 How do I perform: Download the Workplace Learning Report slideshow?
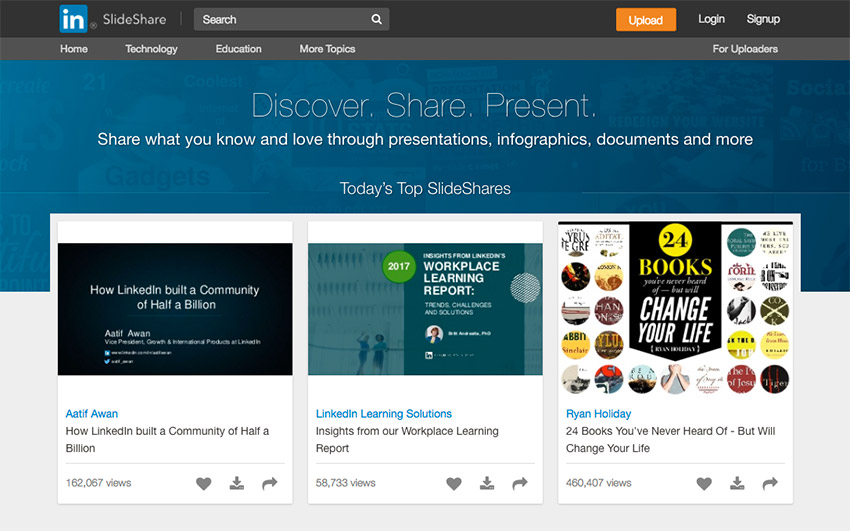pos(487,483)
